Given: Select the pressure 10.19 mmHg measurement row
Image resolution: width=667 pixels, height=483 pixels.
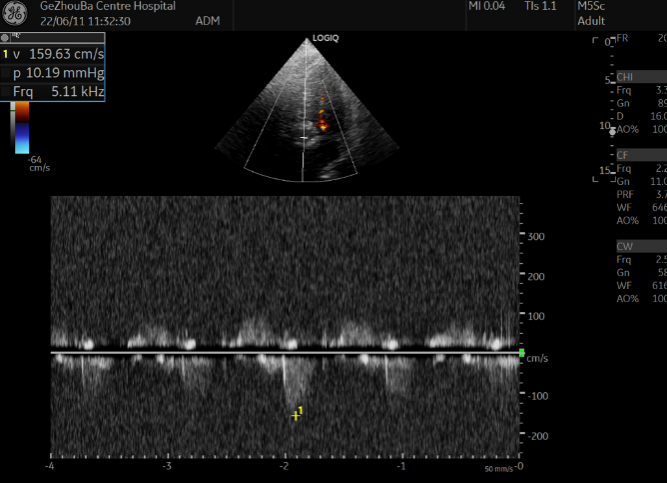Looking at the screenshot, I should pos(55,73).
